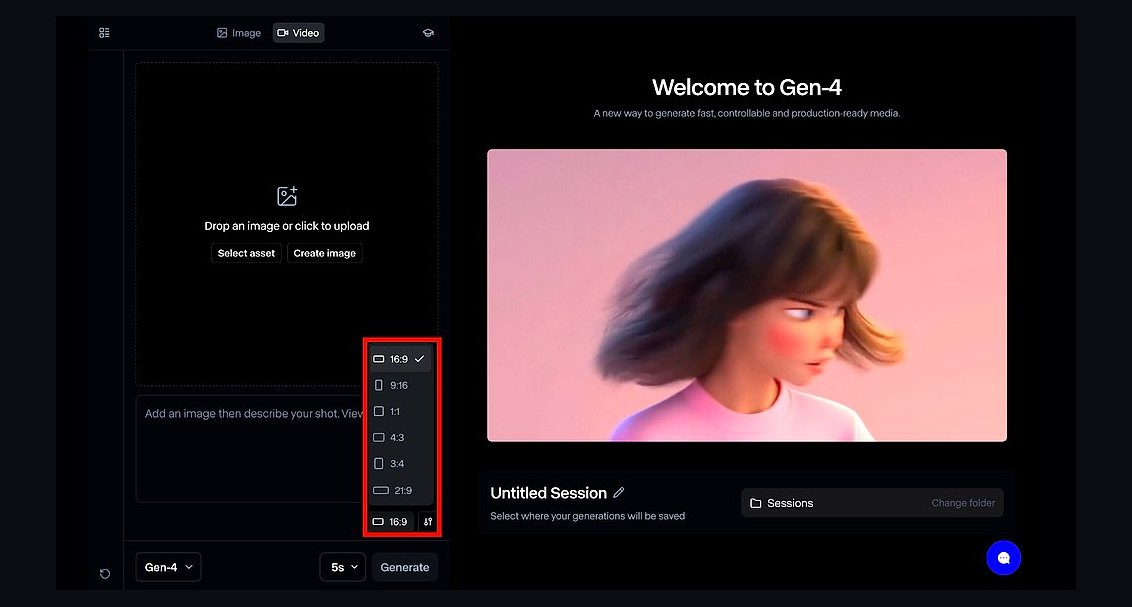Choose the 9:16 aspect ratio option
Screen dimensions: 1132x607
pyautogui.click(x=400, y=385)
